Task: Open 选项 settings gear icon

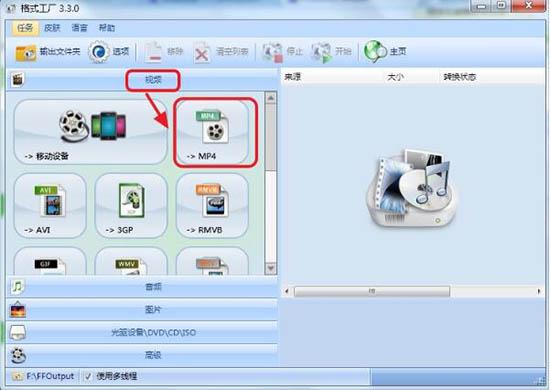Action: point(98,52)
